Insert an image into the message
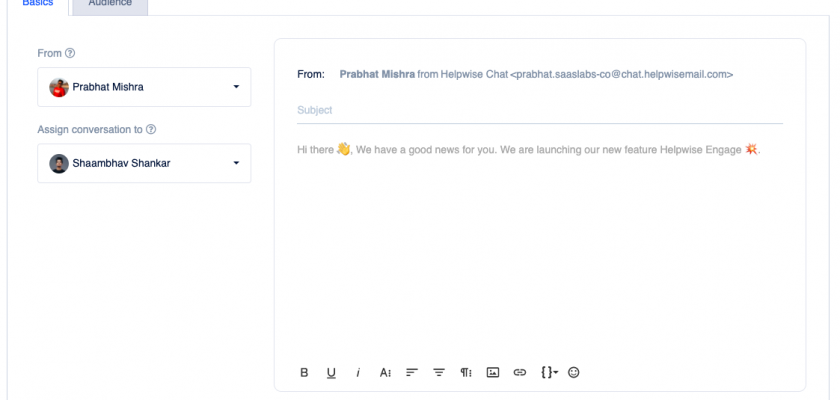The height and width of the screenshot is (400, 840). tap(492, 372)
